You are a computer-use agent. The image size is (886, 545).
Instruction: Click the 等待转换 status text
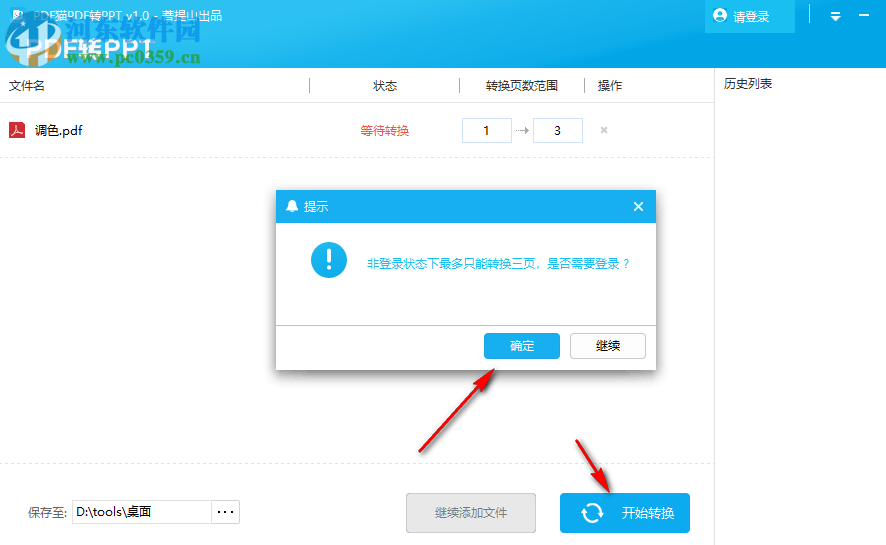tap(385, 130)
